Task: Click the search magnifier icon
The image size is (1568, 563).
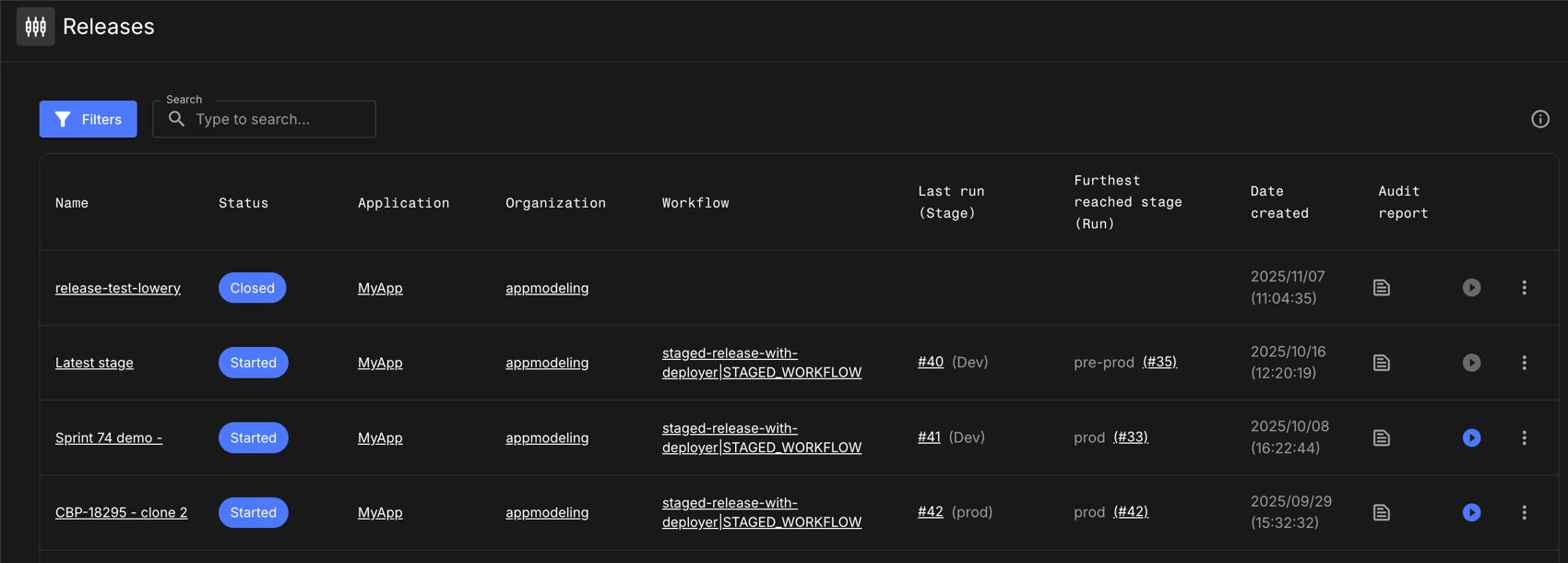Action: [177, 118]
